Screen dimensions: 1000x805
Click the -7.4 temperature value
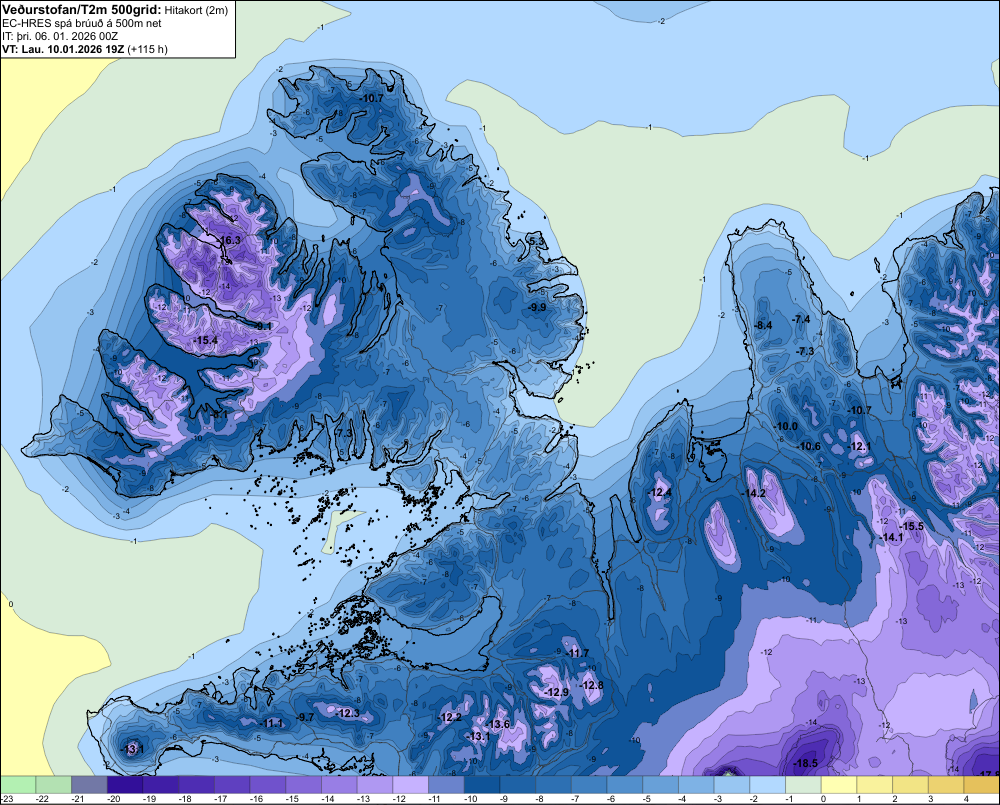tap(800, 319)
